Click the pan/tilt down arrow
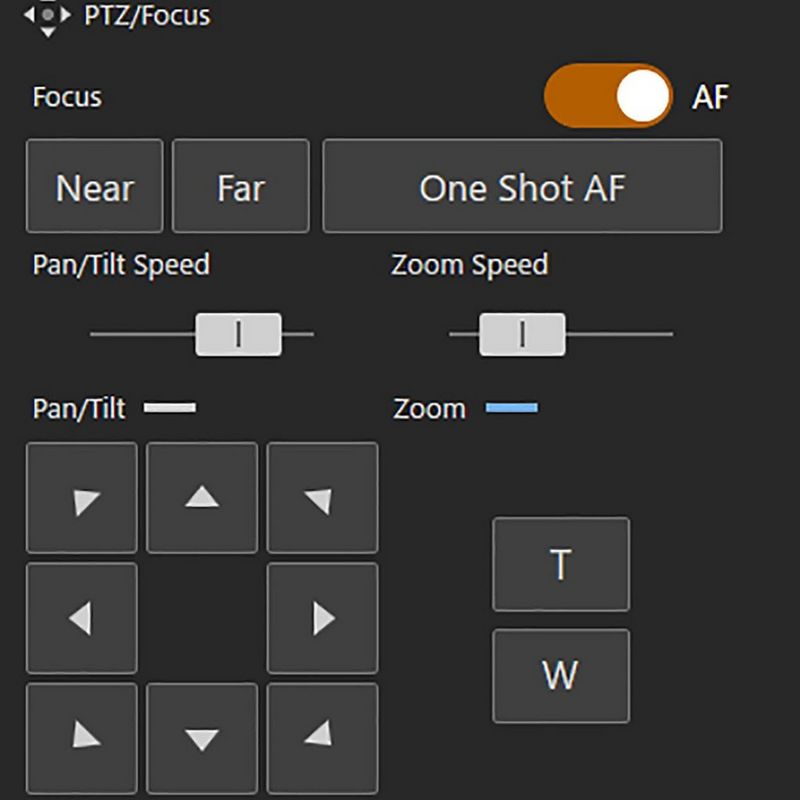800x800 pixels. pos(202,738)
